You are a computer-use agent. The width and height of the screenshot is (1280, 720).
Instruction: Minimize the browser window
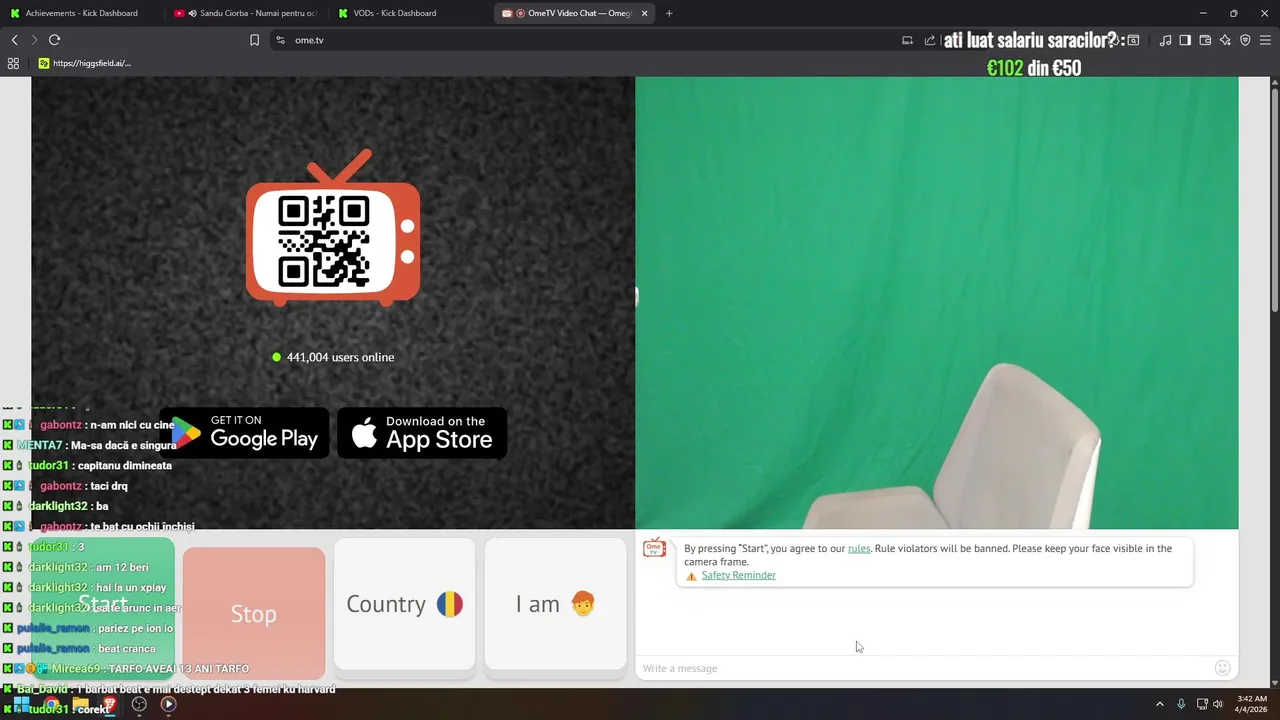(1203, 13)
